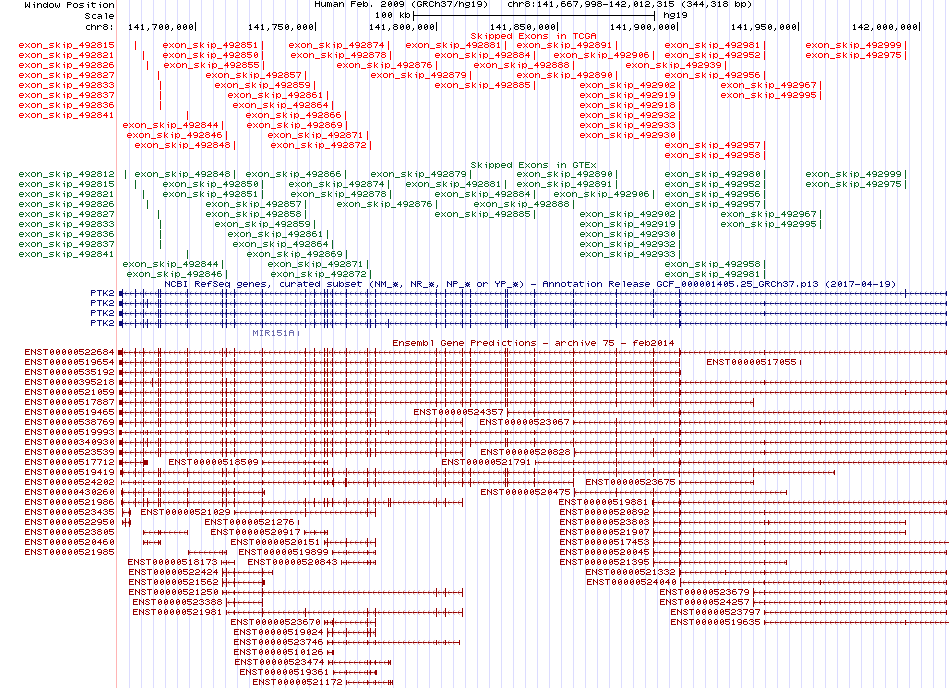950x688 pixels.
Task: Click the Skipped Exons in GTEx track title
Action: [x=533, y=165]
